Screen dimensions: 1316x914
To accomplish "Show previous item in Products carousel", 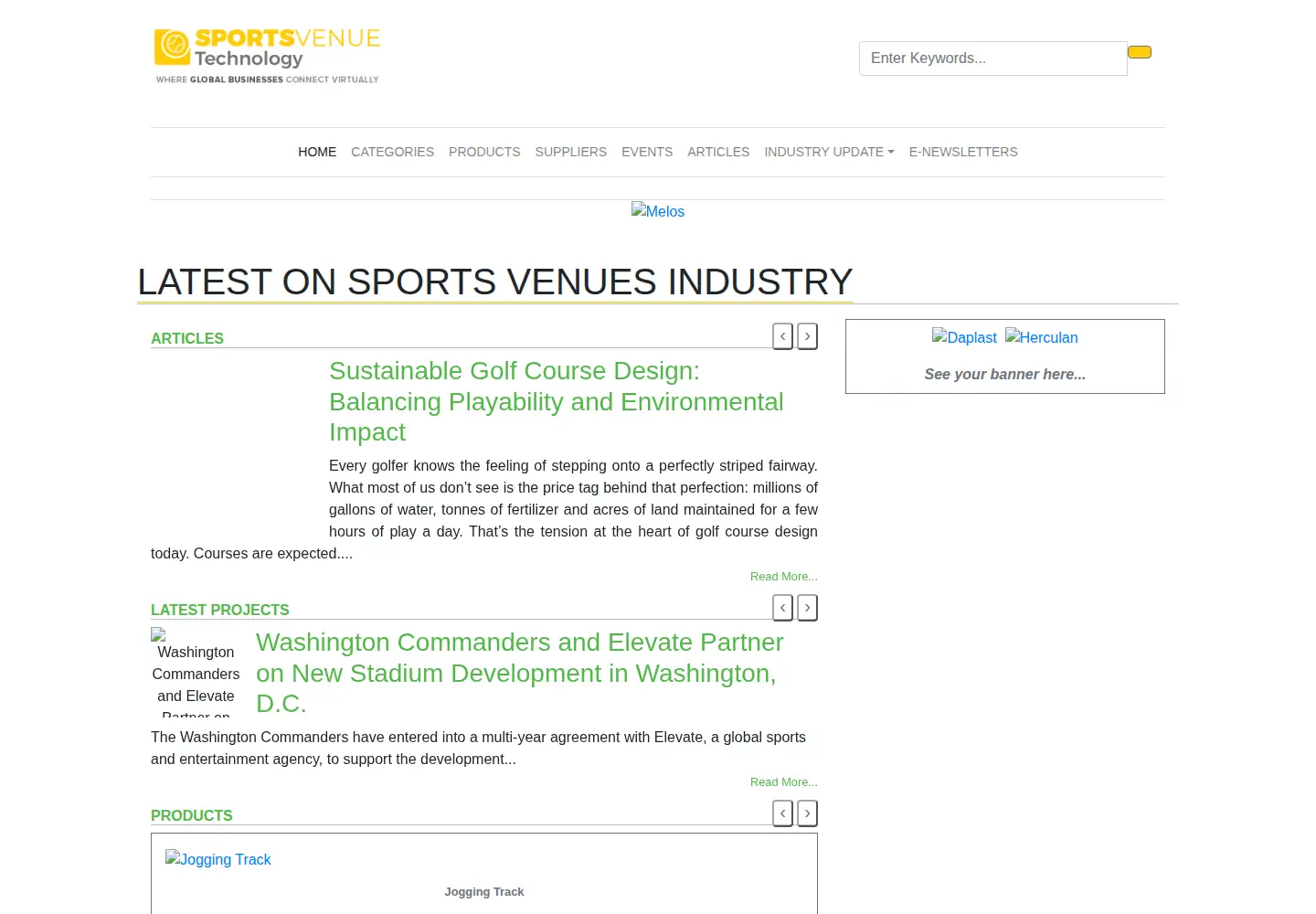I will click(x=782, y=813).
